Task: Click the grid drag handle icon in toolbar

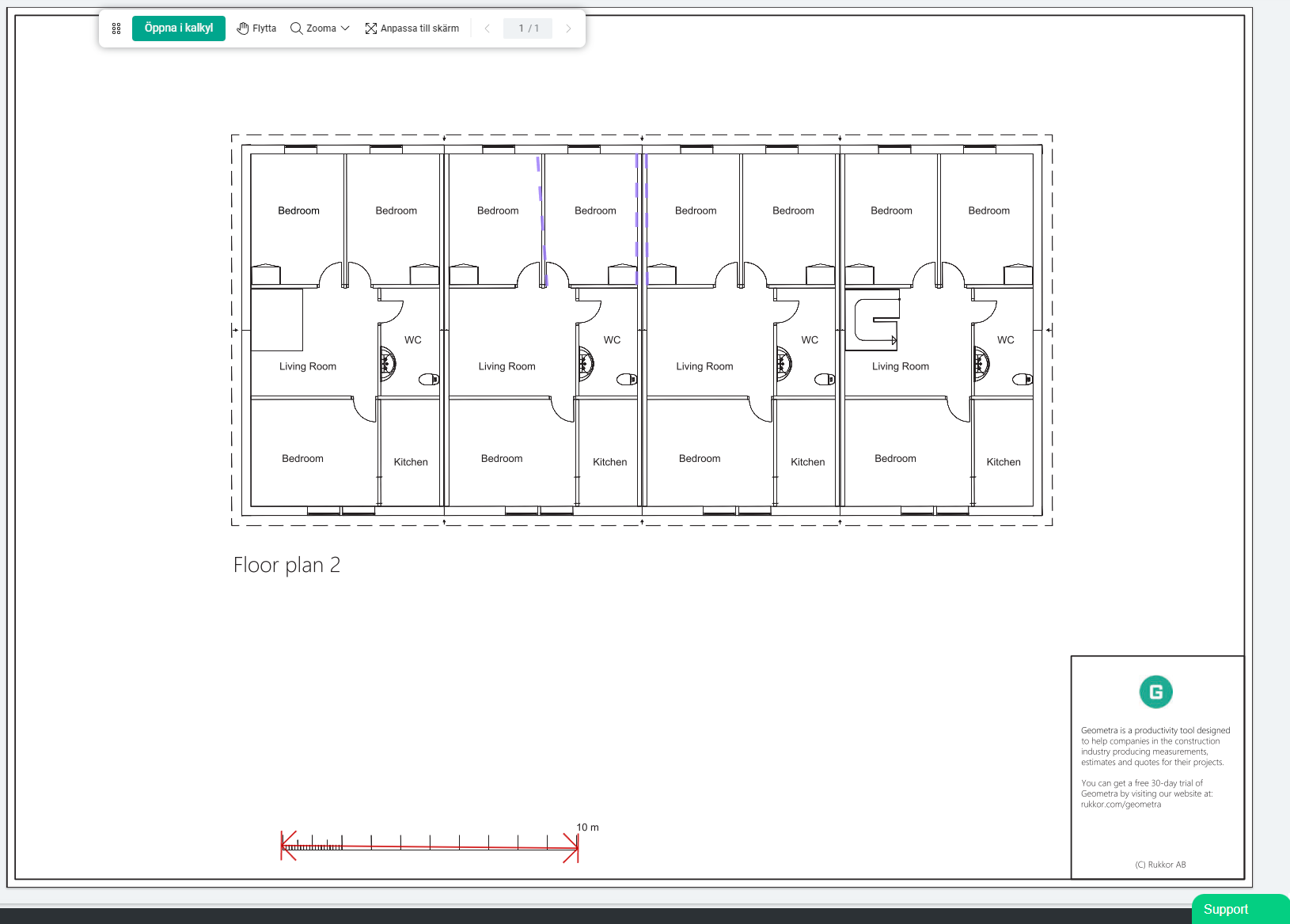Action: click(116, 28)
